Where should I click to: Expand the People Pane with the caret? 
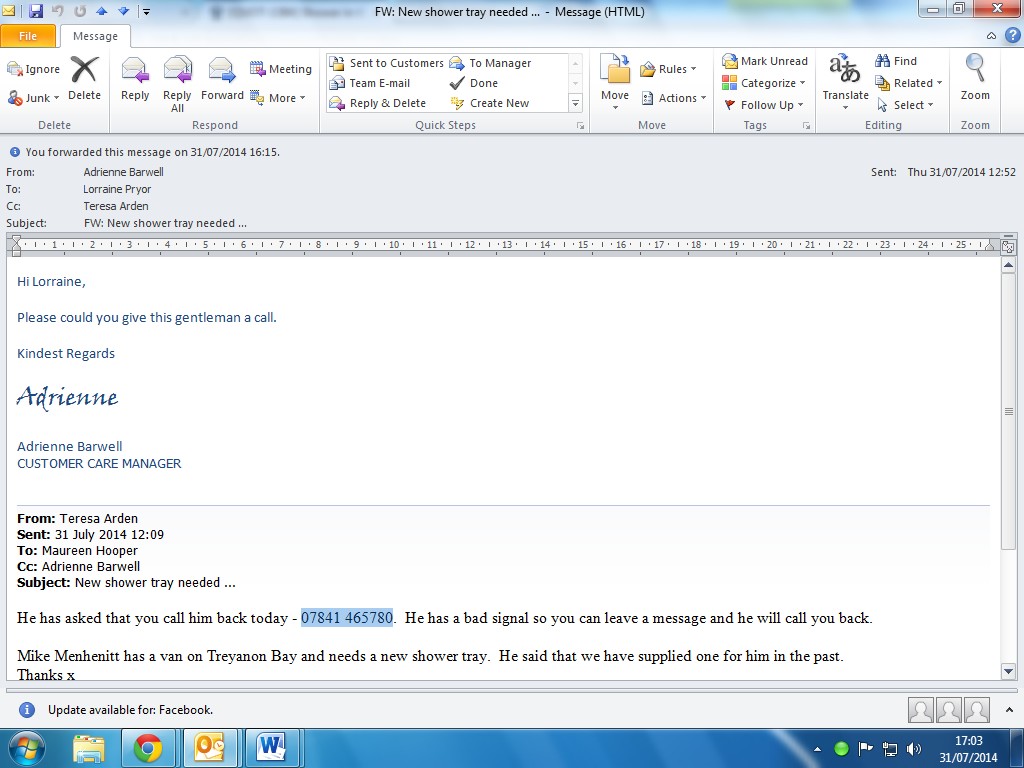point(1009,710)
